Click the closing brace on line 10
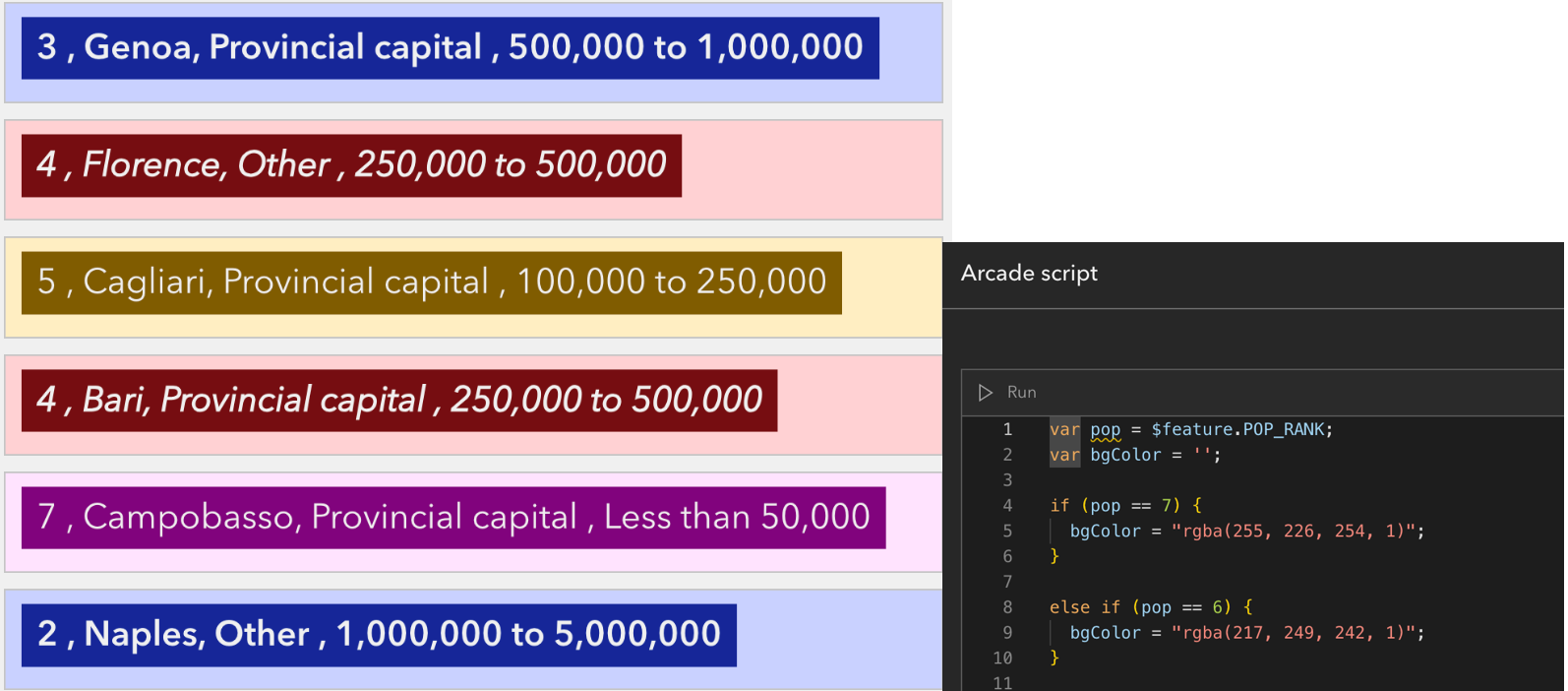The image size is (1568, 691). tap(1055, 658)
